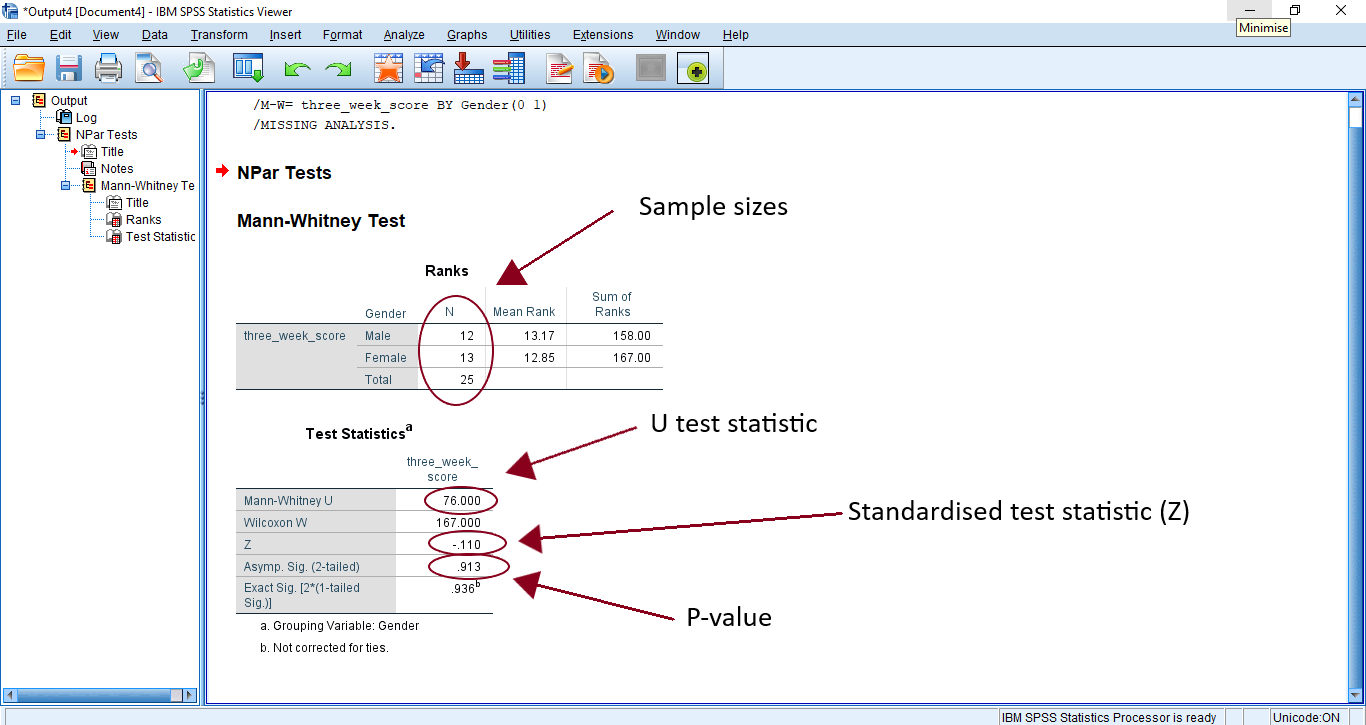Go to Data editor star icon
1366x725 pixels.
(388, 68)
